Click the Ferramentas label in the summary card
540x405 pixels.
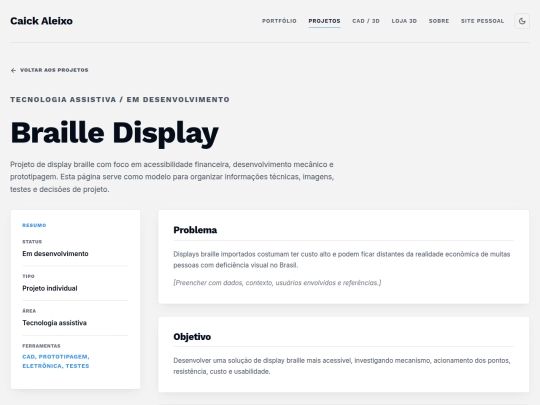click(41, 346)
